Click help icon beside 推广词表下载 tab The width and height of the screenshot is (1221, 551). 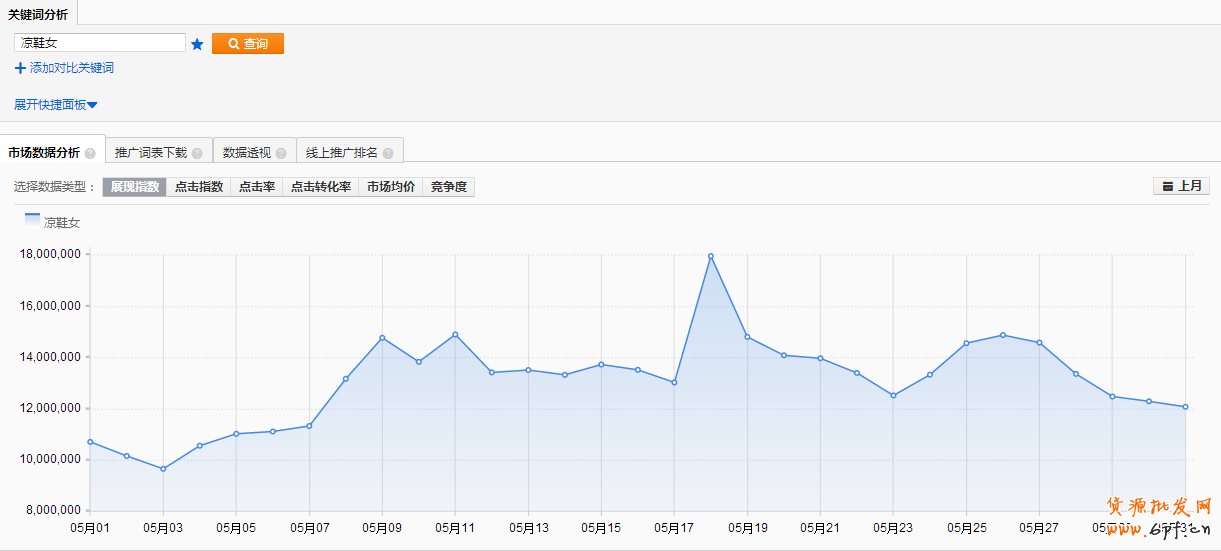[197, 153]
